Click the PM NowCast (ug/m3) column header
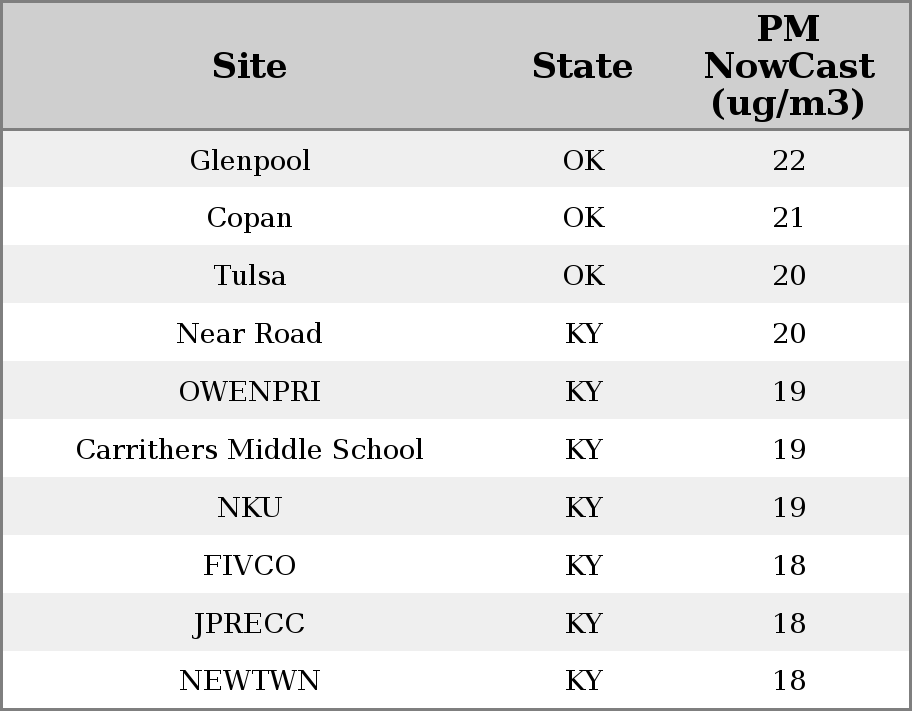The image size is (912, 711). (788, 66)
